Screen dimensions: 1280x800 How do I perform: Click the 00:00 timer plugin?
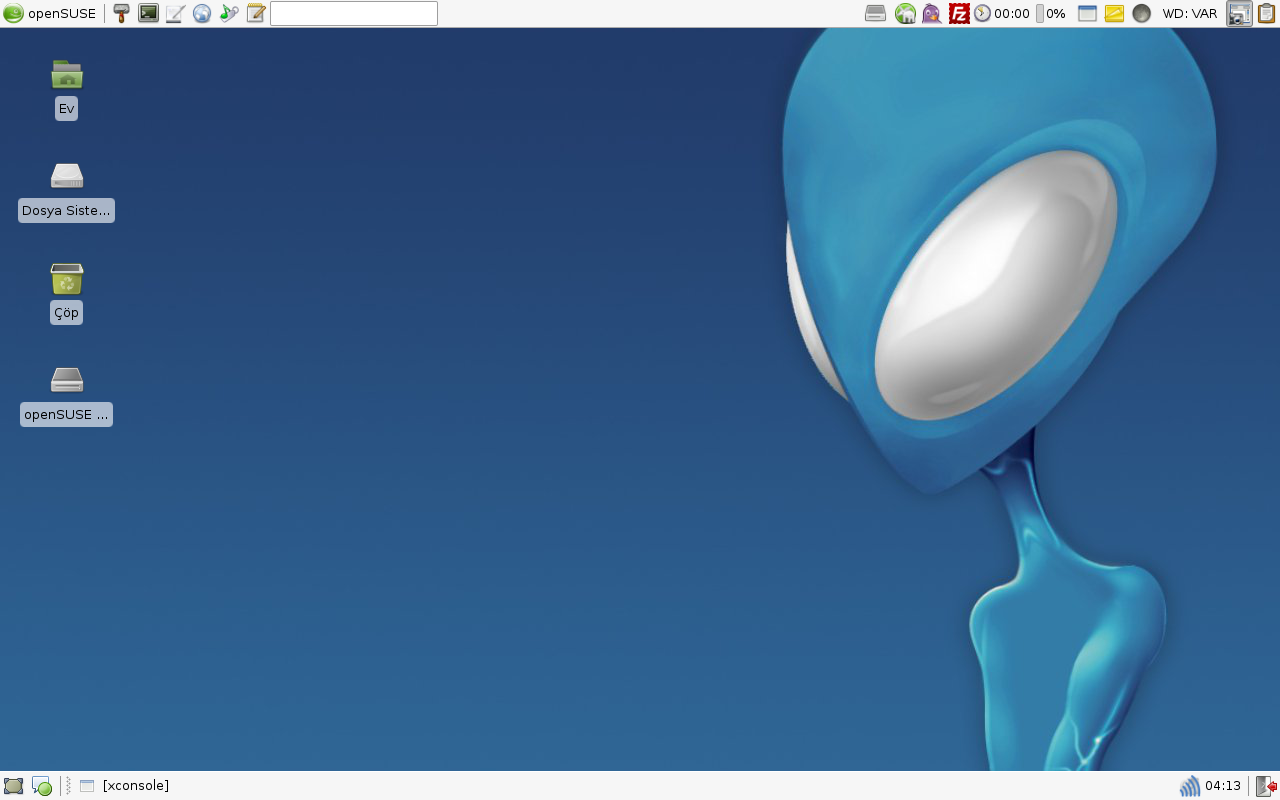click(1002, 14)
